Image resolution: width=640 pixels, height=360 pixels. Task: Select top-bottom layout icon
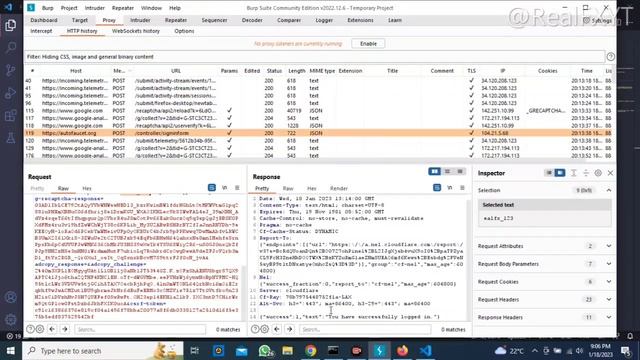[447, 171]
